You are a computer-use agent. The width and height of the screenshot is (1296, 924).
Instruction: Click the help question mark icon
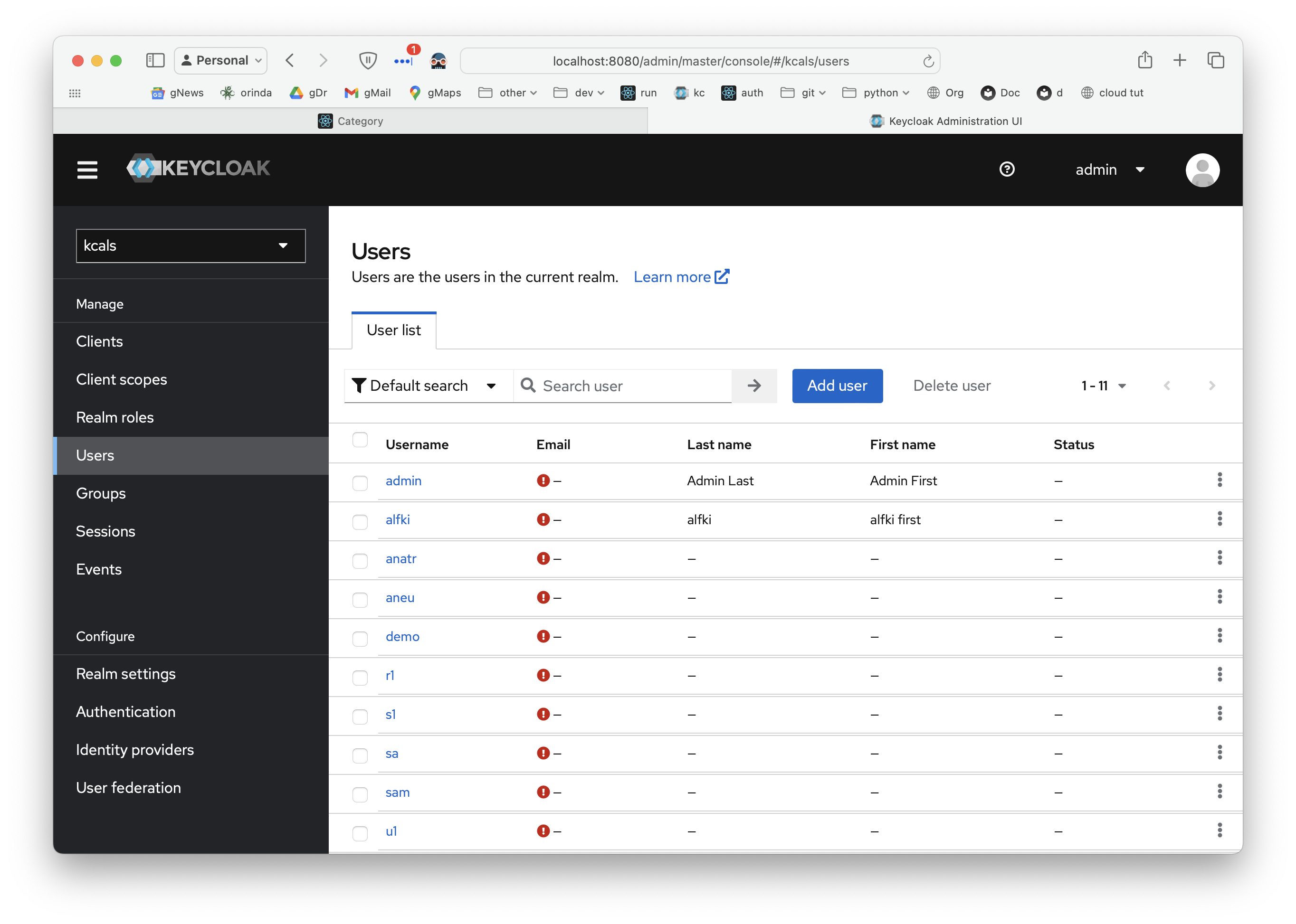(1006, 170)
